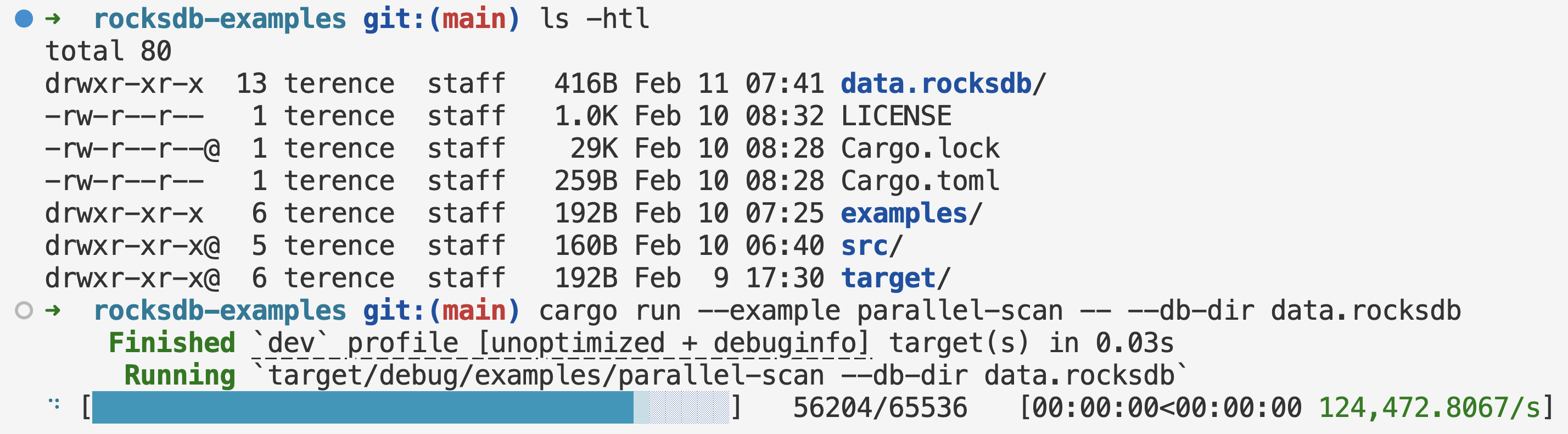The height and width of the screenshot is (434, 1568).
Task: Click the green prompt arrow on the ls line
Action: (x=53, y=19)
